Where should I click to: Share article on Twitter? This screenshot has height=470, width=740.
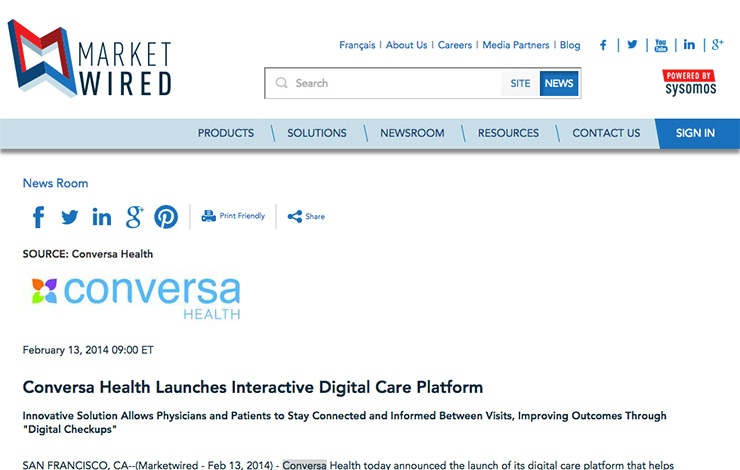click(70, 217)
